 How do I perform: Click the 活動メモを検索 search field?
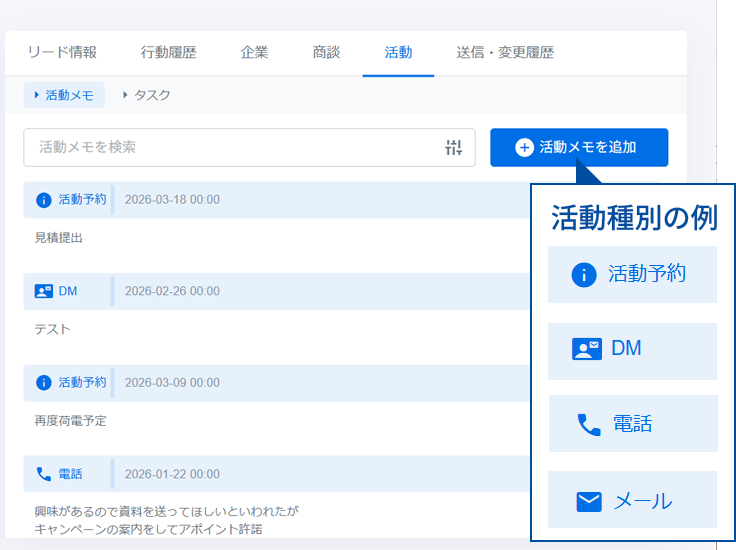pos(249,147)
